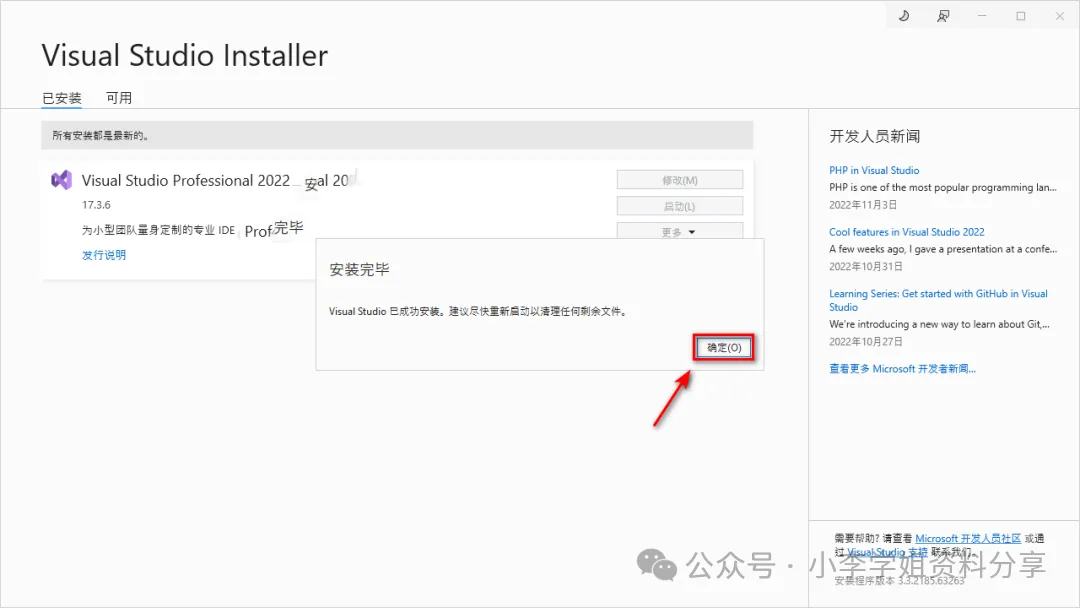The width and height of the screenshot is (1080, 608).
Task: Click the date 2022年10月27日
Action: pyautogui.click(x=866, y=342)
